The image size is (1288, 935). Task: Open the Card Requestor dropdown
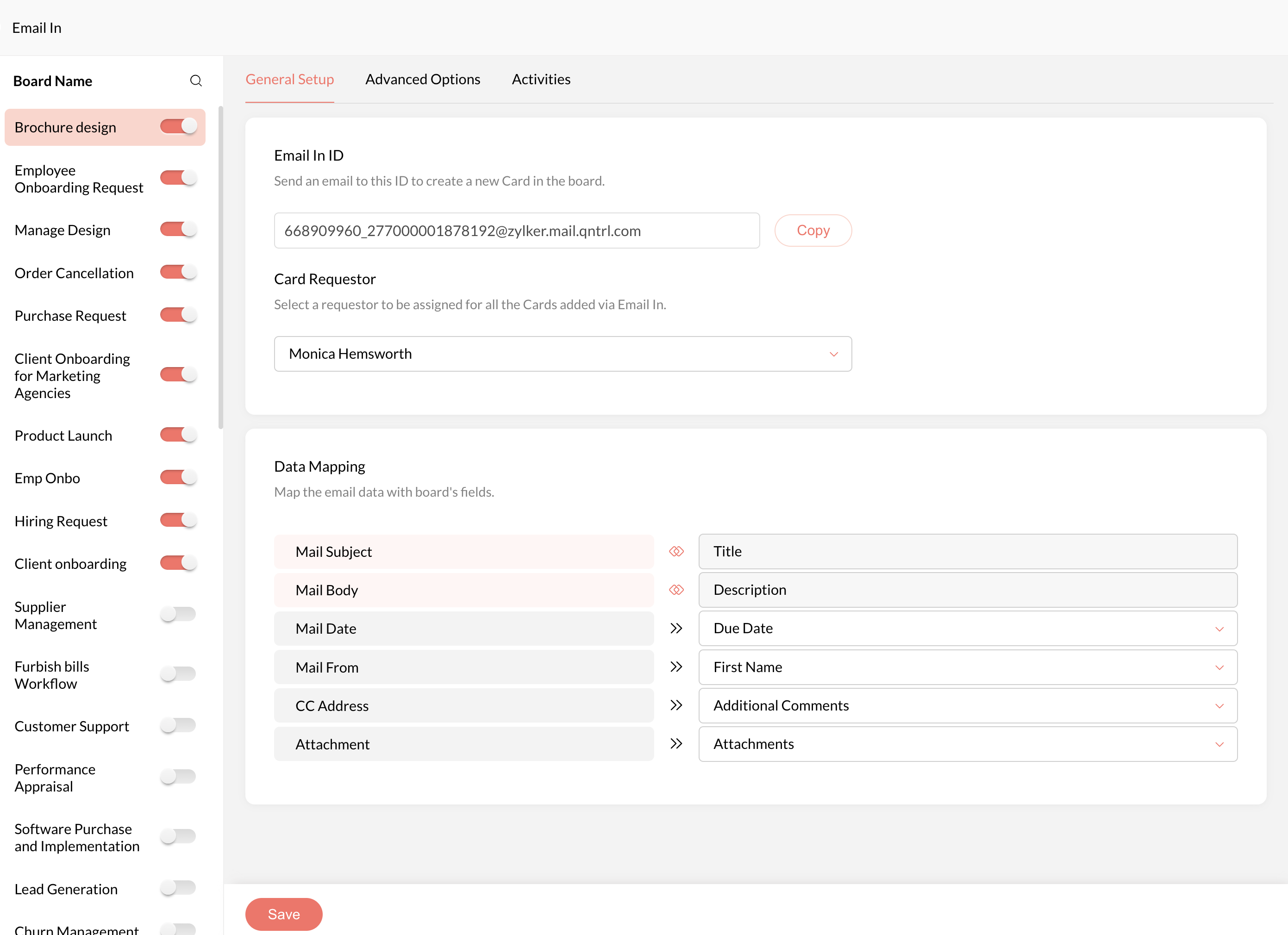pyautogui.click(x=562, y=354)
